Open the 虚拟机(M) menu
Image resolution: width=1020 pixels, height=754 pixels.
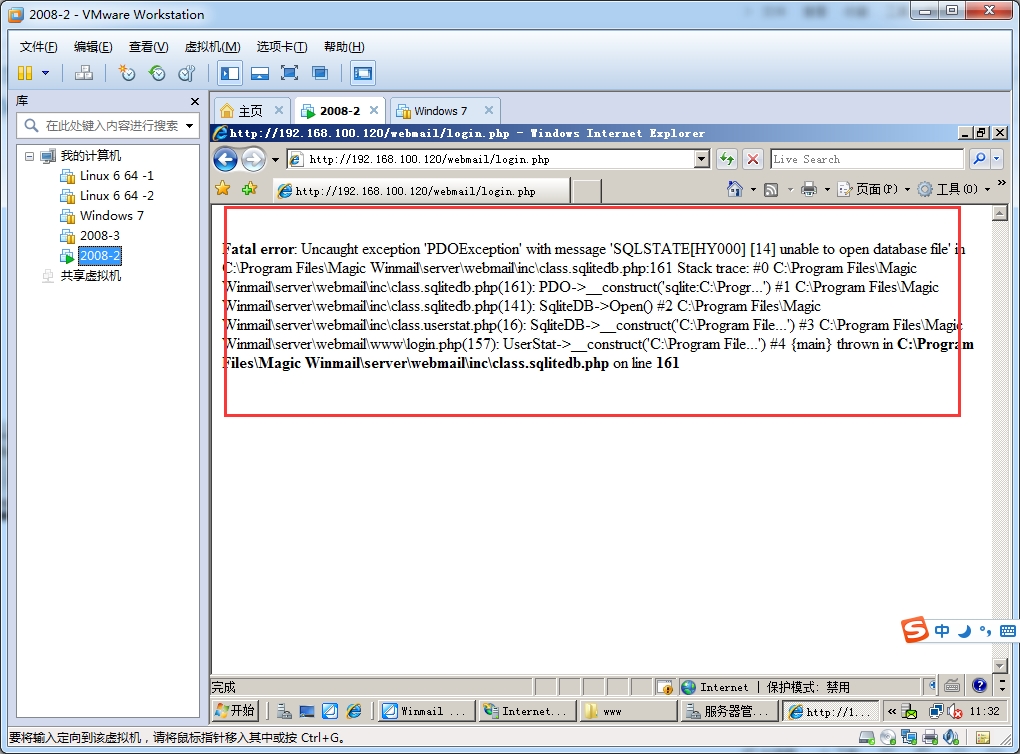213,47
